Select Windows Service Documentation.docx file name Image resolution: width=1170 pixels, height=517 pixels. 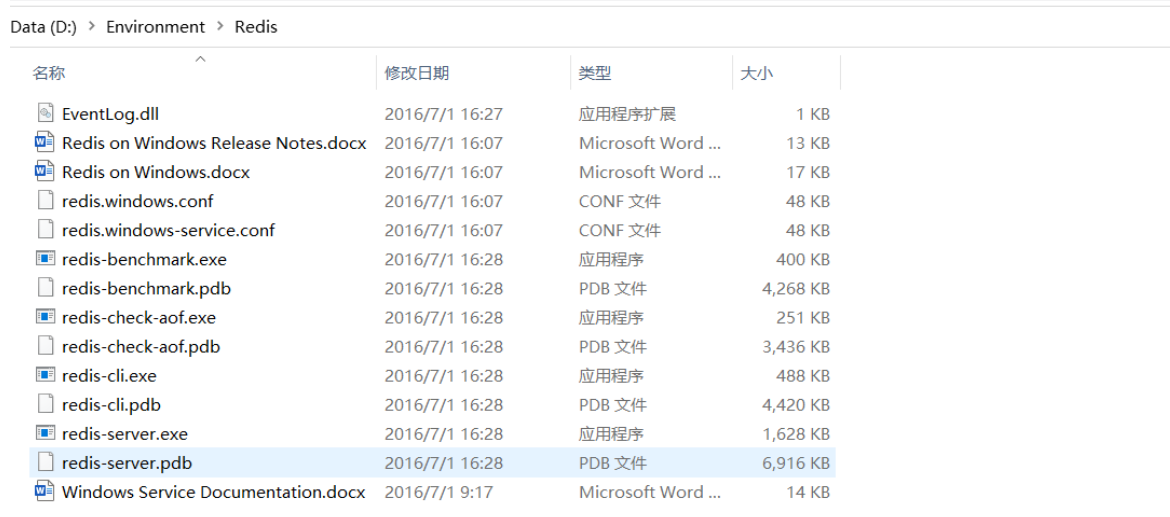[213, 492]
